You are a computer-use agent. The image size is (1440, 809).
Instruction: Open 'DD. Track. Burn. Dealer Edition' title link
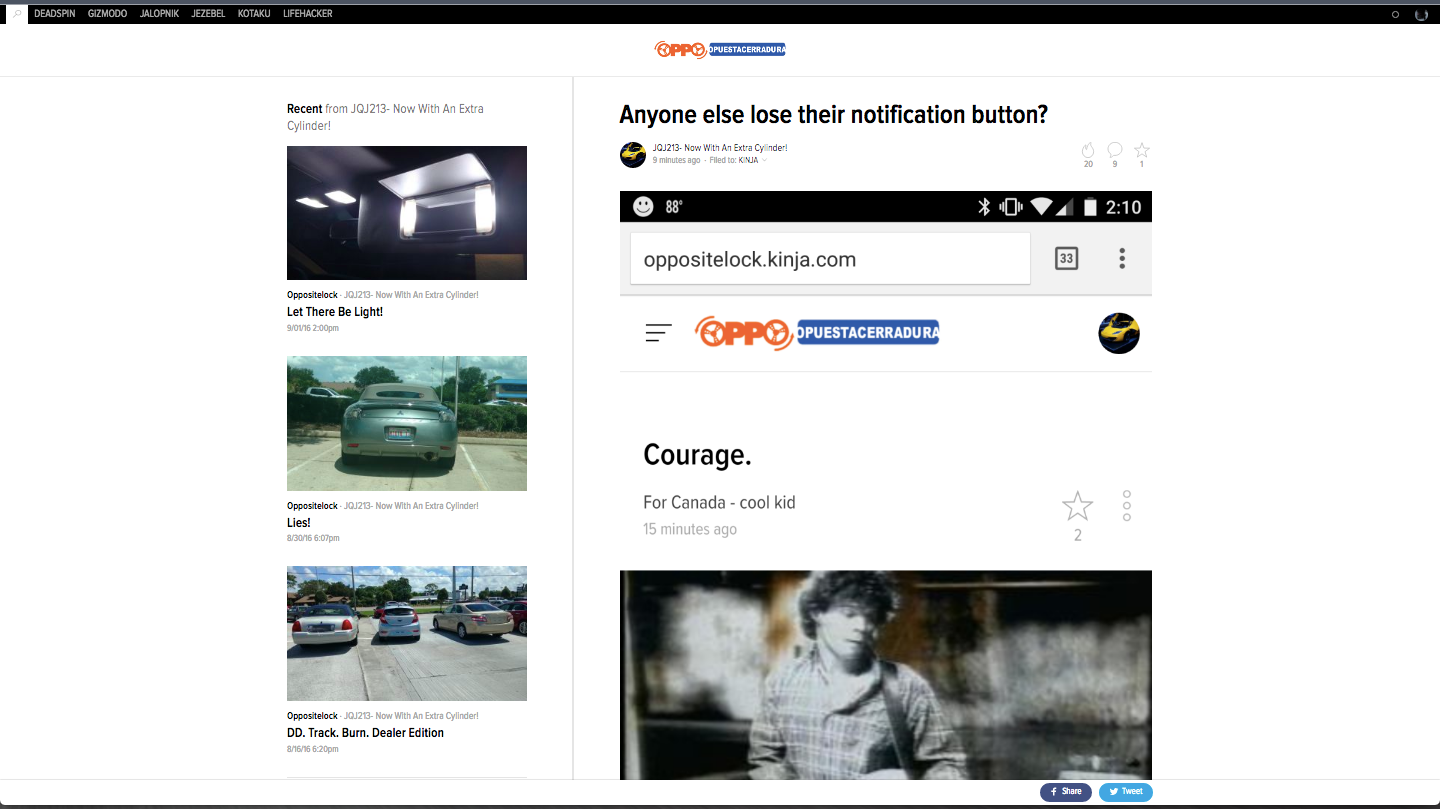(x=365, y=733)
